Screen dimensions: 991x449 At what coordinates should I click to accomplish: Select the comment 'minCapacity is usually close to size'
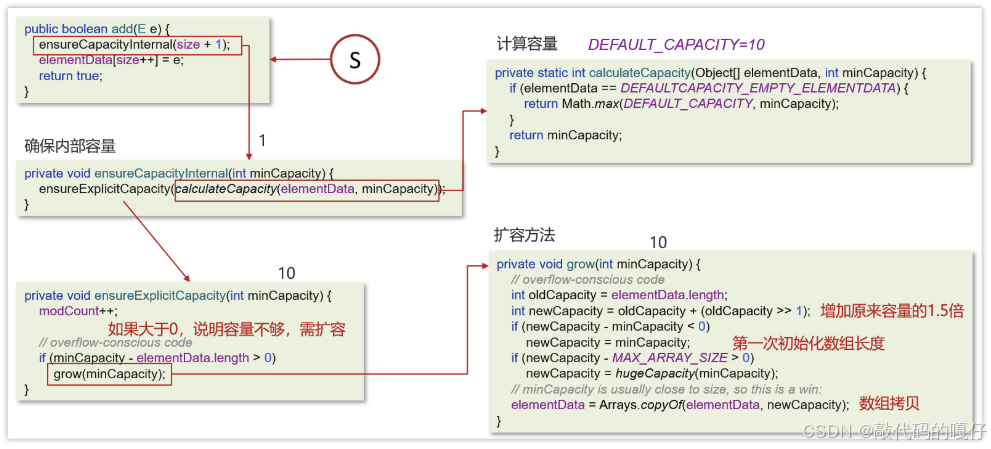[664, 389]
